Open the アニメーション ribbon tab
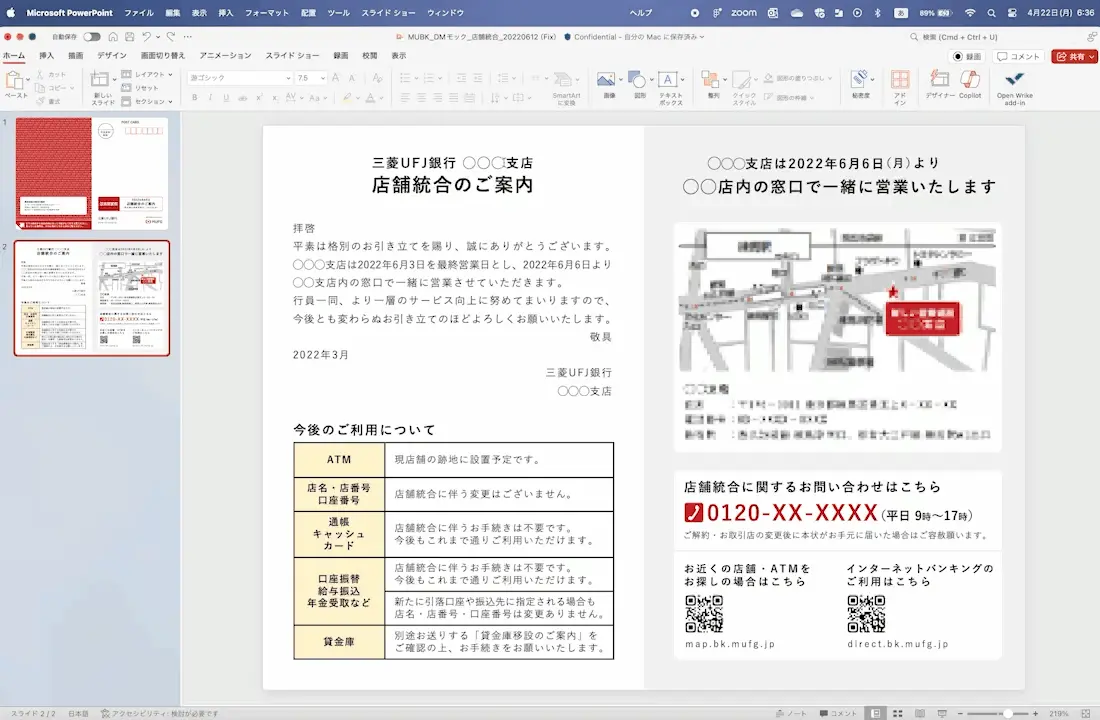This screenshot has height=720, width=1100. [225, 55]
